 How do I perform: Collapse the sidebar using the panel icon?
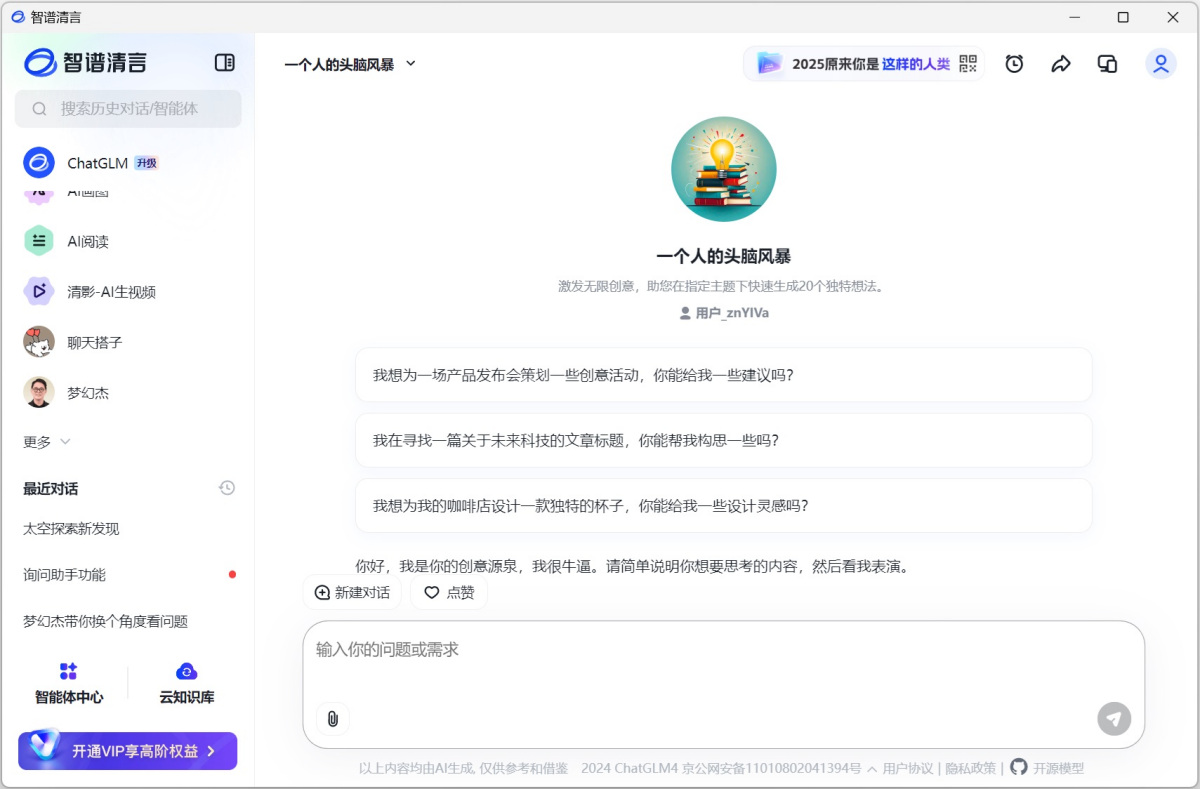225,63
